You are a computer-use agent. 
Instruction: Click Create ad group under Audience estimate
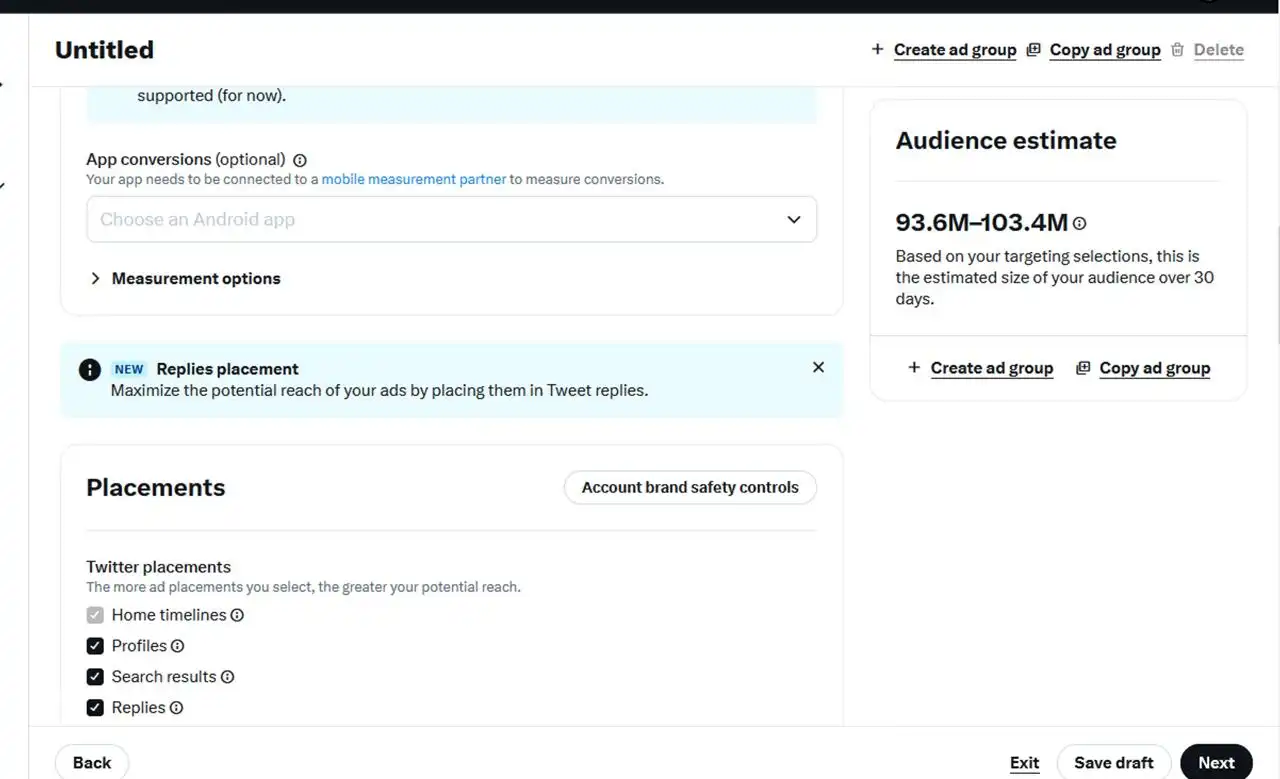pos(992,368)
